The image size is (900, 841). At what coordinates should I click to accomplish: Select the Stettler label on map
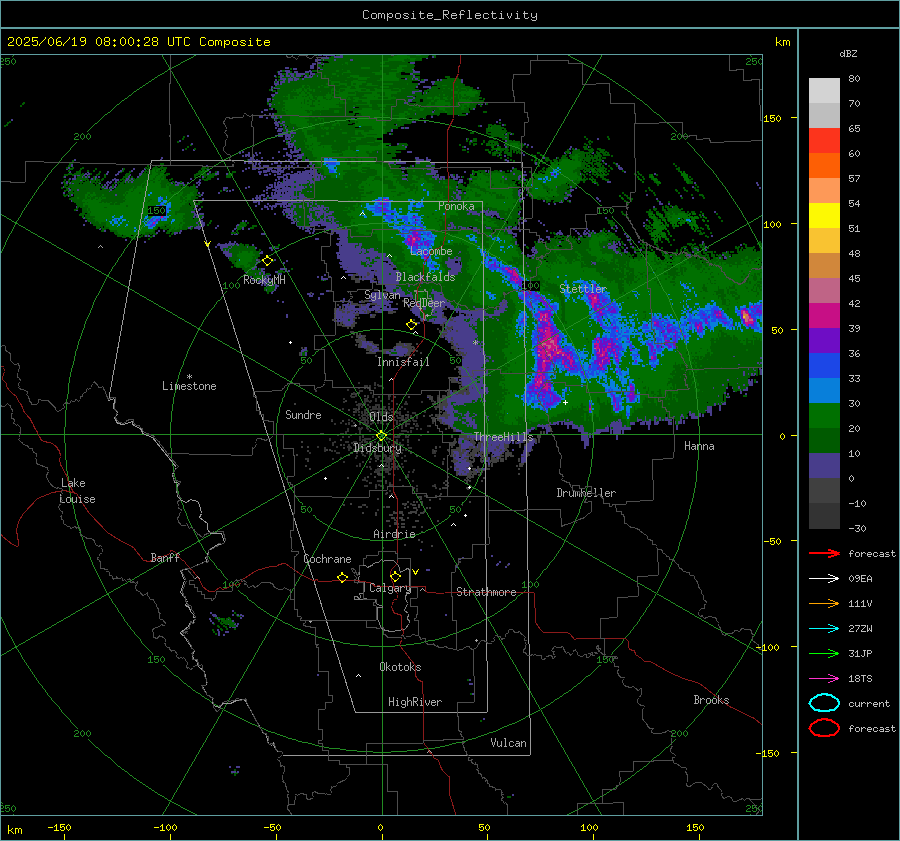[583, 289]
